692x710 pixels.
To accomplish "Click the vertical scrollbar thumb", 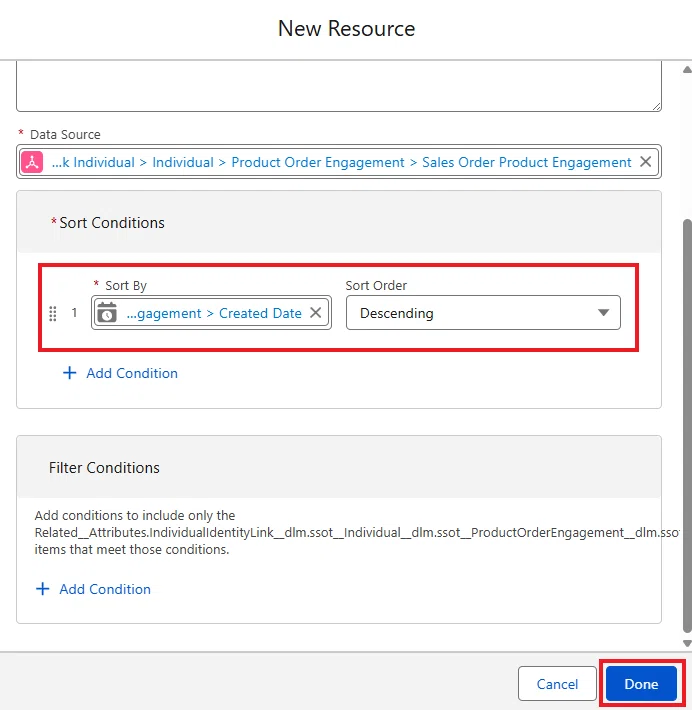I will 687,426.
